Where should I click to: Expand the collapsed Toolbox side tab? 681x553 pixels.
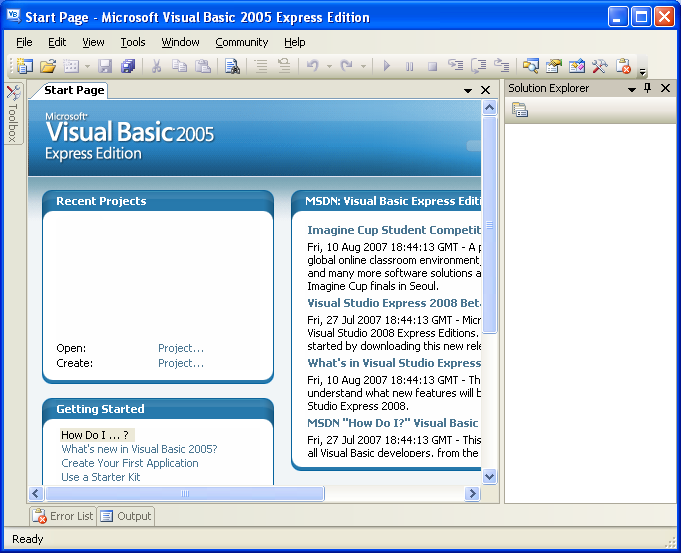pos(13,114)
